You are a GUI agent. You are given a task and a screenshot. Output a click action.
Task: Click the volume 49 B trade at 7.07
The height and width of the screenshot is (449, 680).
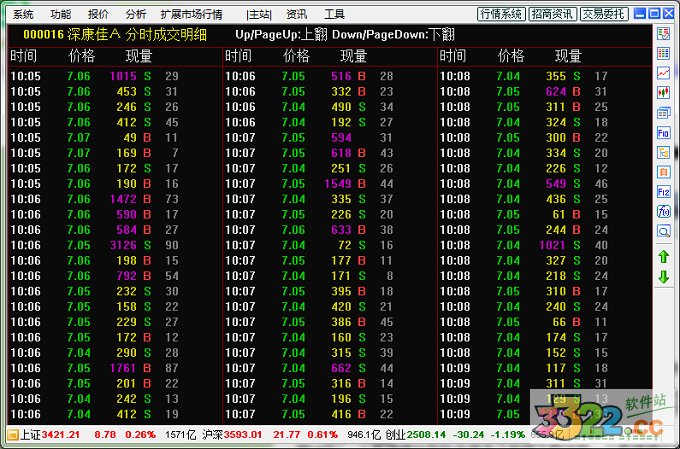tap(115, 138)
